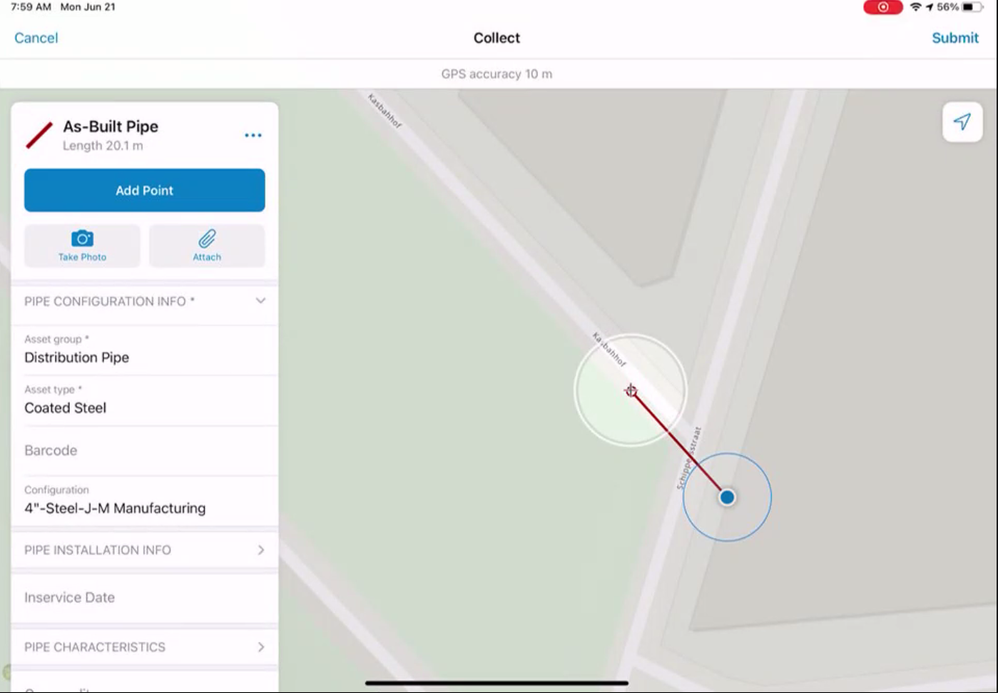This screenshot has height=693, width=998.
Task: Expand the Pipe Characteristics section
Action: tap(144, 647)
